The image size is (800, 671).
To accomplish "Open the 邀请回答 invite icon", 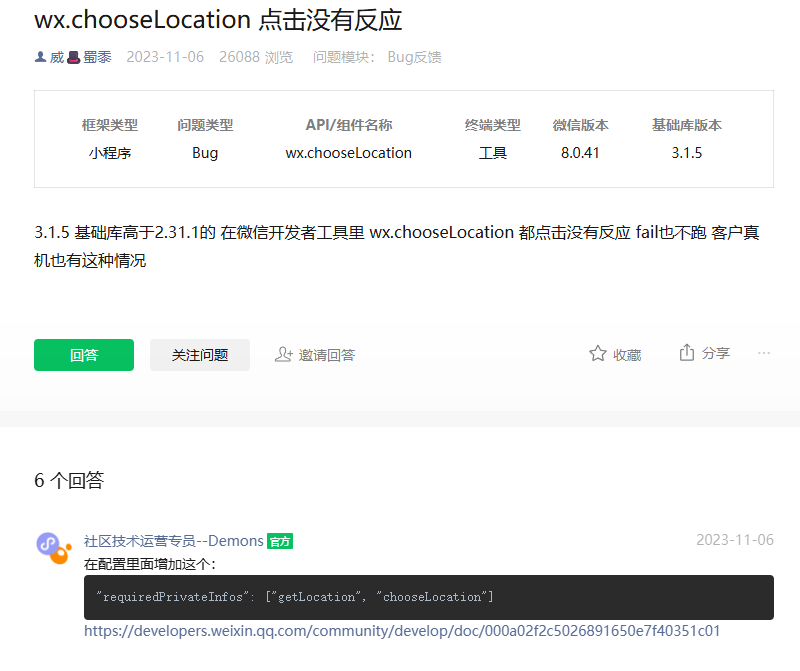I will pyautogui.click(x=282, y=352).
